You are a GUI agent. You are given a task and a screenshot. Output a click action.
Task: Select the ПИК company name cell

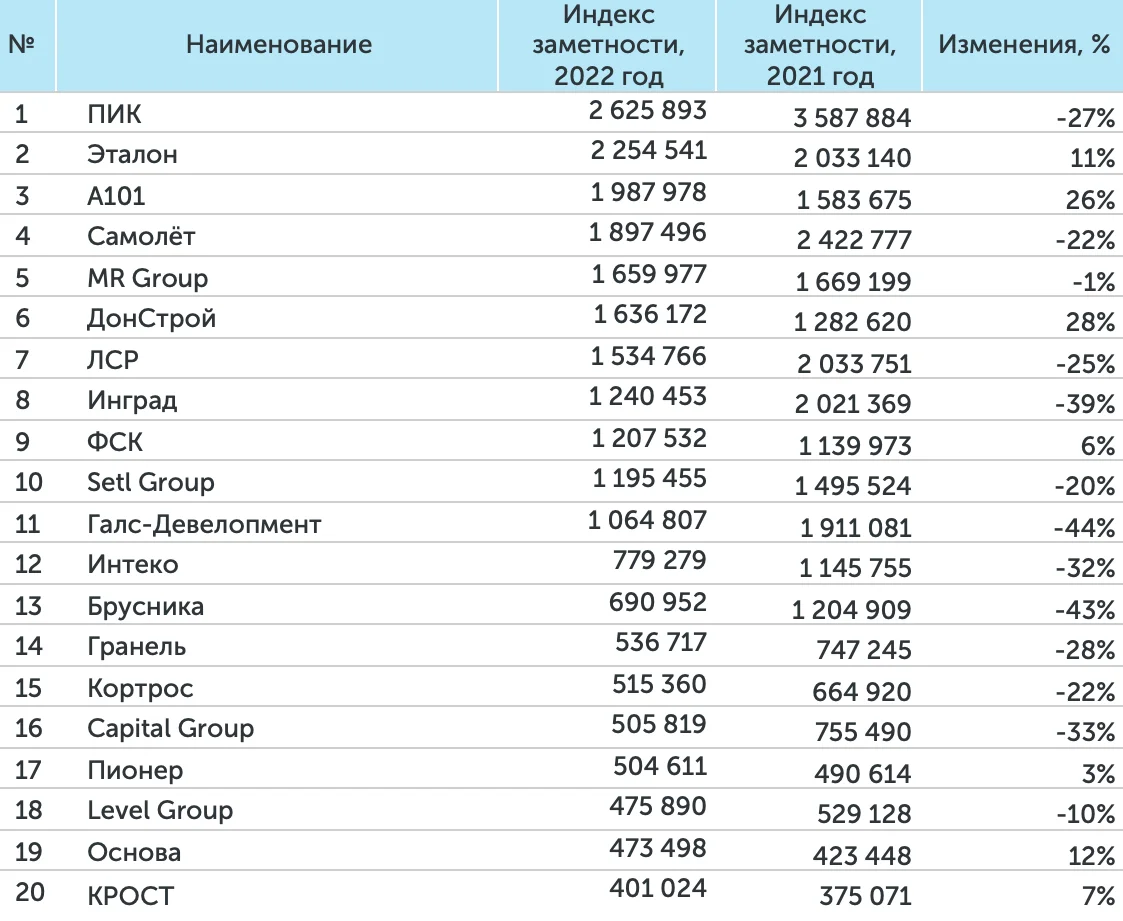pyautogui.click(x=115, y=114)
